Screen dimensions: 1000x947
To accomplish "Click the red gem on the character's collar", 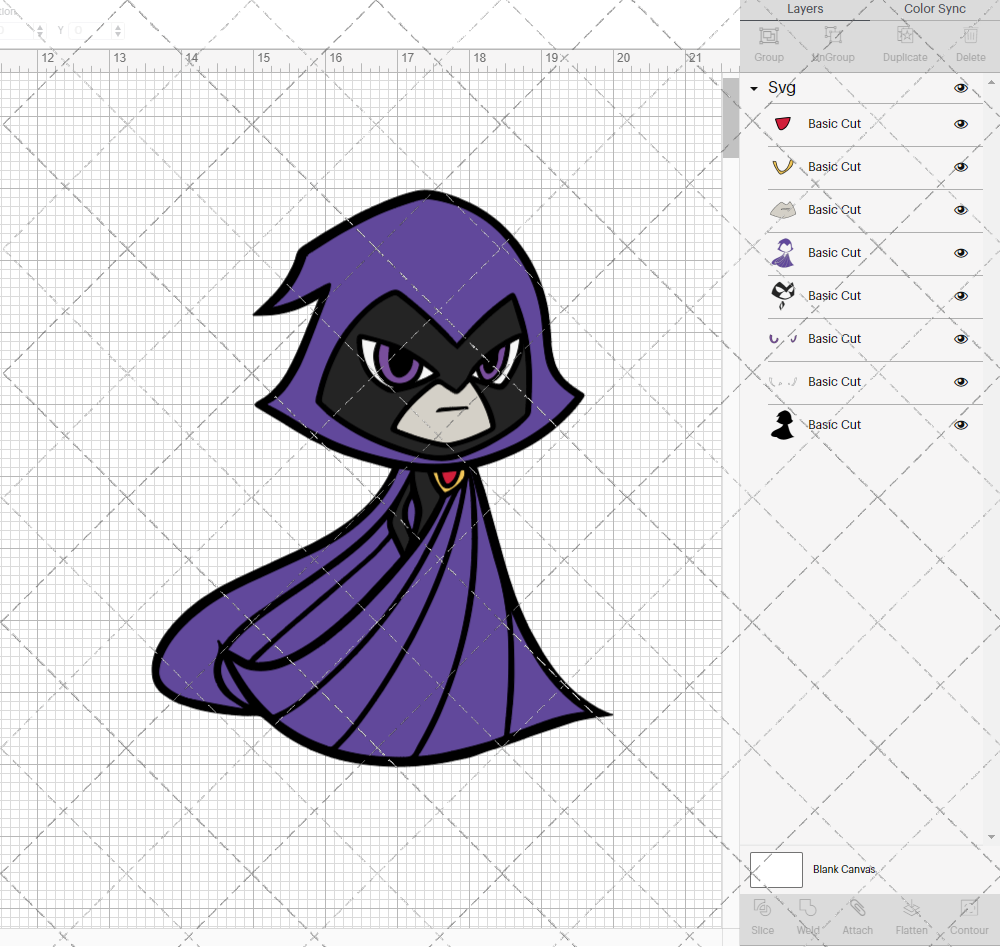I will [450, 478].
